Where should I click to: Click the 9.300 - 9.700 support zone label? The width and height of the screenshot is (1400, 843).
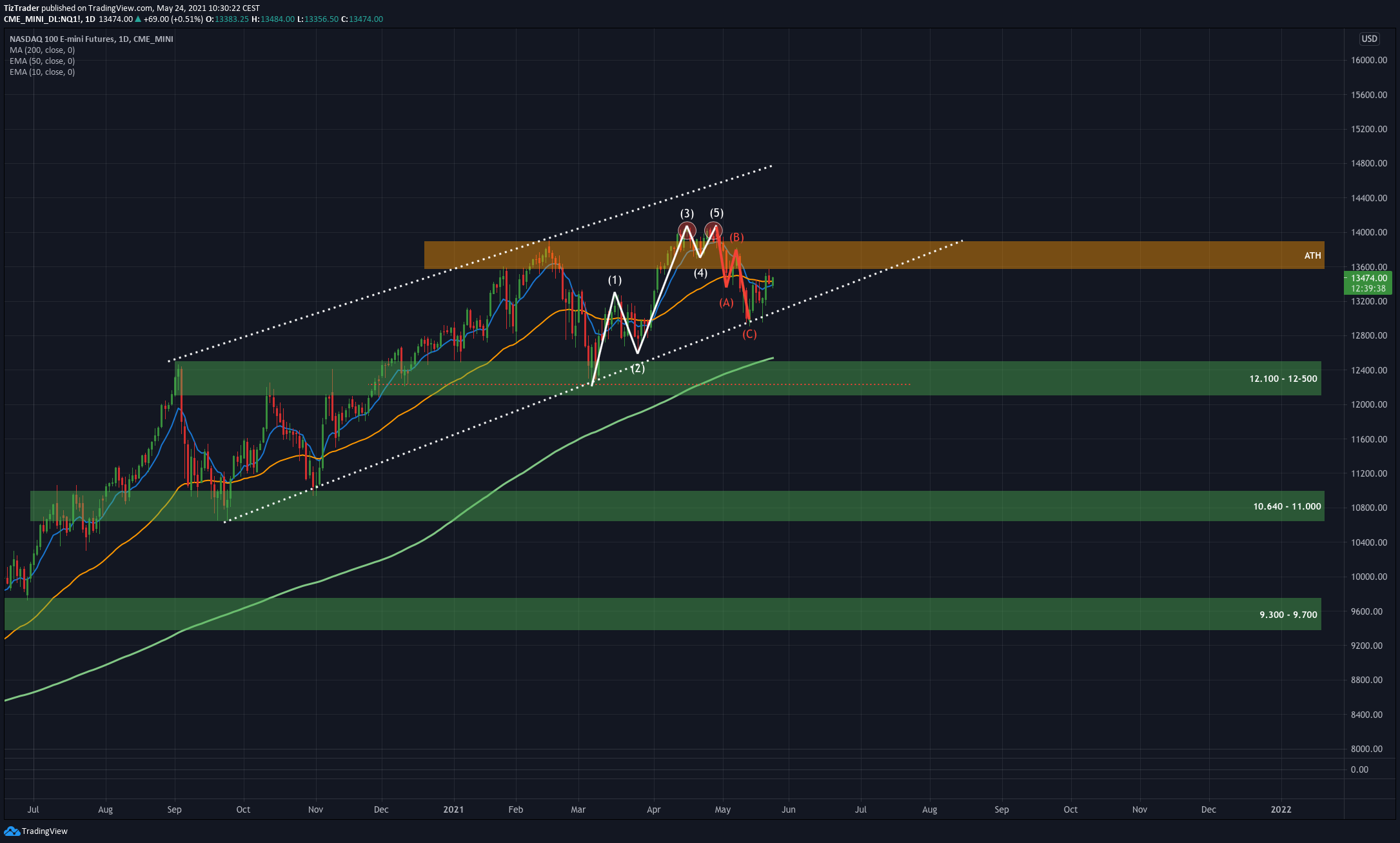click(1288, 615)
